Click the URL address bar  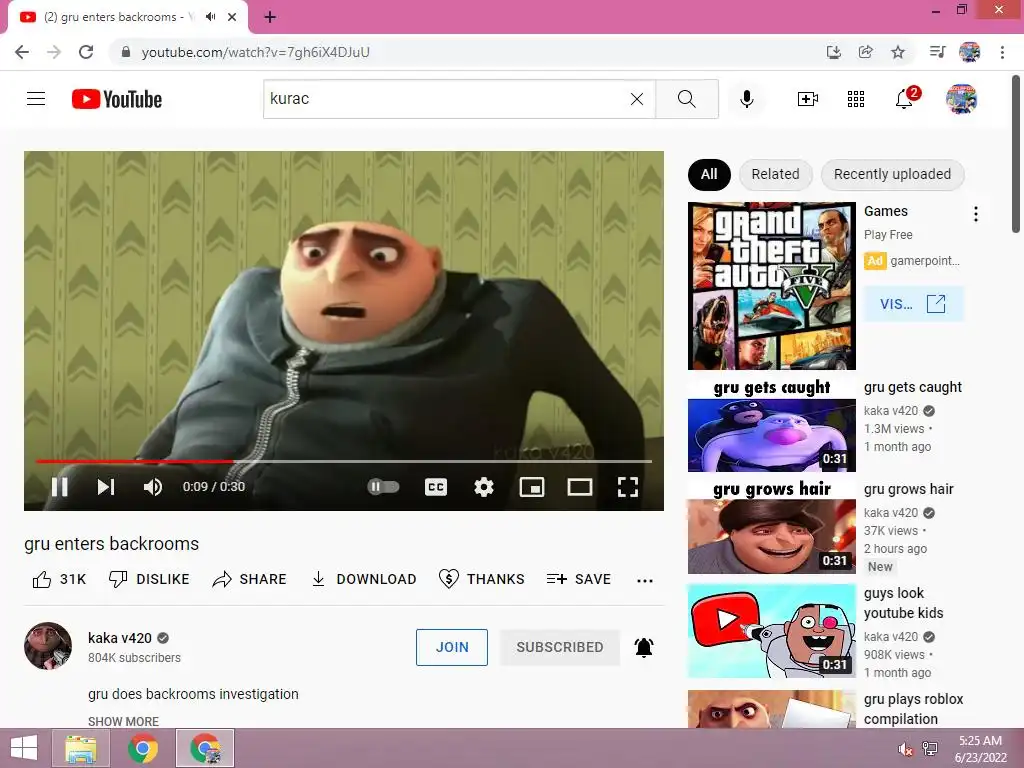tap(470, 52)
